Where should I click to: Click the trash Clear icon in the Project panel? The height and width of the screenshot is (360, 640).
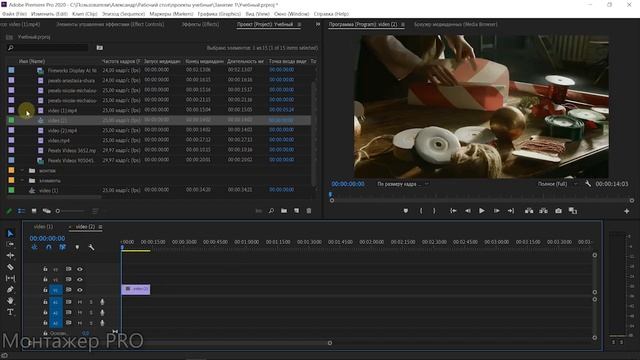[309, 211]
